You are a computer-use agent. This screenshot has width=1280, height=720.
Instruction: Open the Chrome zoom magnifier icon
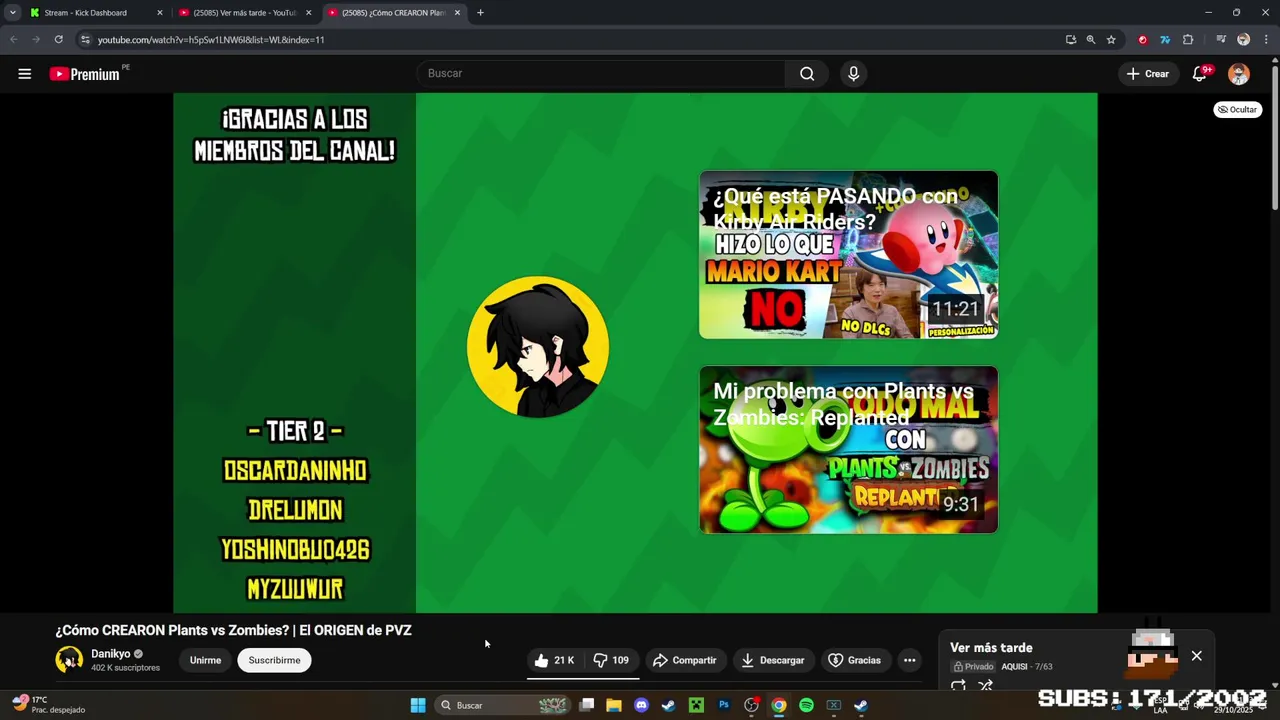click(1091, 40)
